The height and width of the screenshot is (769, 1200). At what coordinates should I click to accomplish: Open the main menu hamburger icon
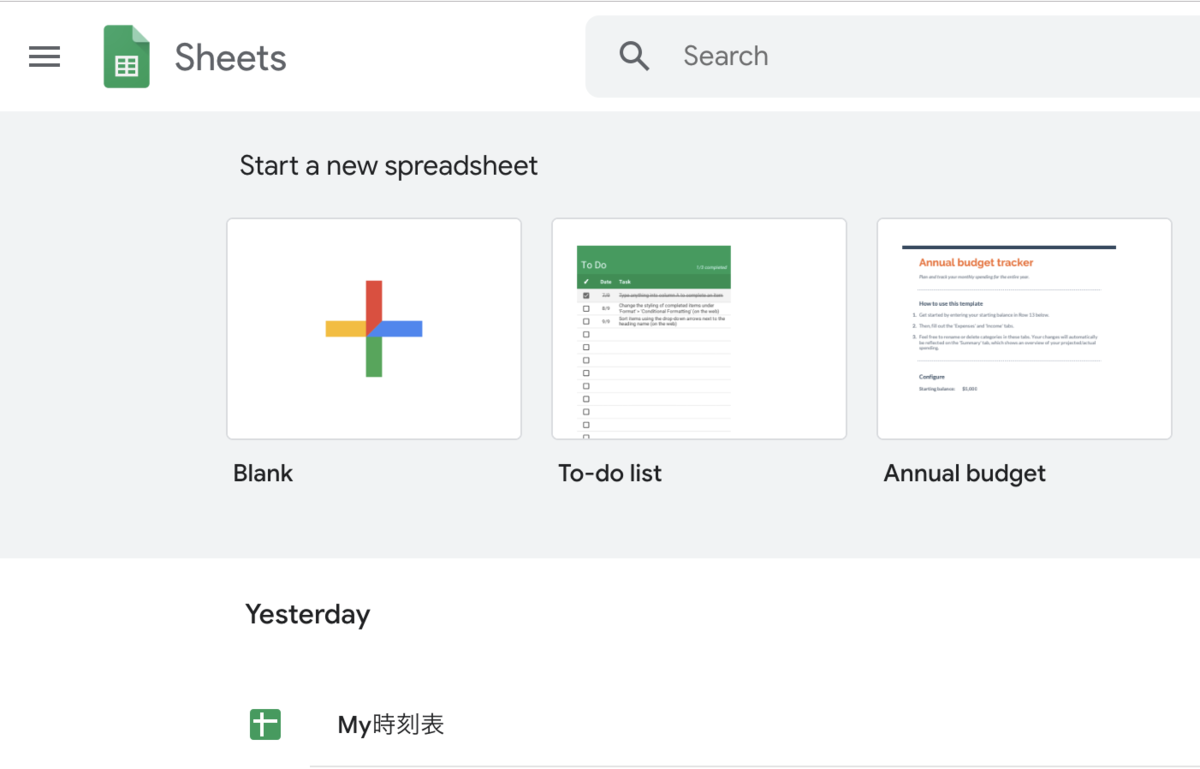45,57
